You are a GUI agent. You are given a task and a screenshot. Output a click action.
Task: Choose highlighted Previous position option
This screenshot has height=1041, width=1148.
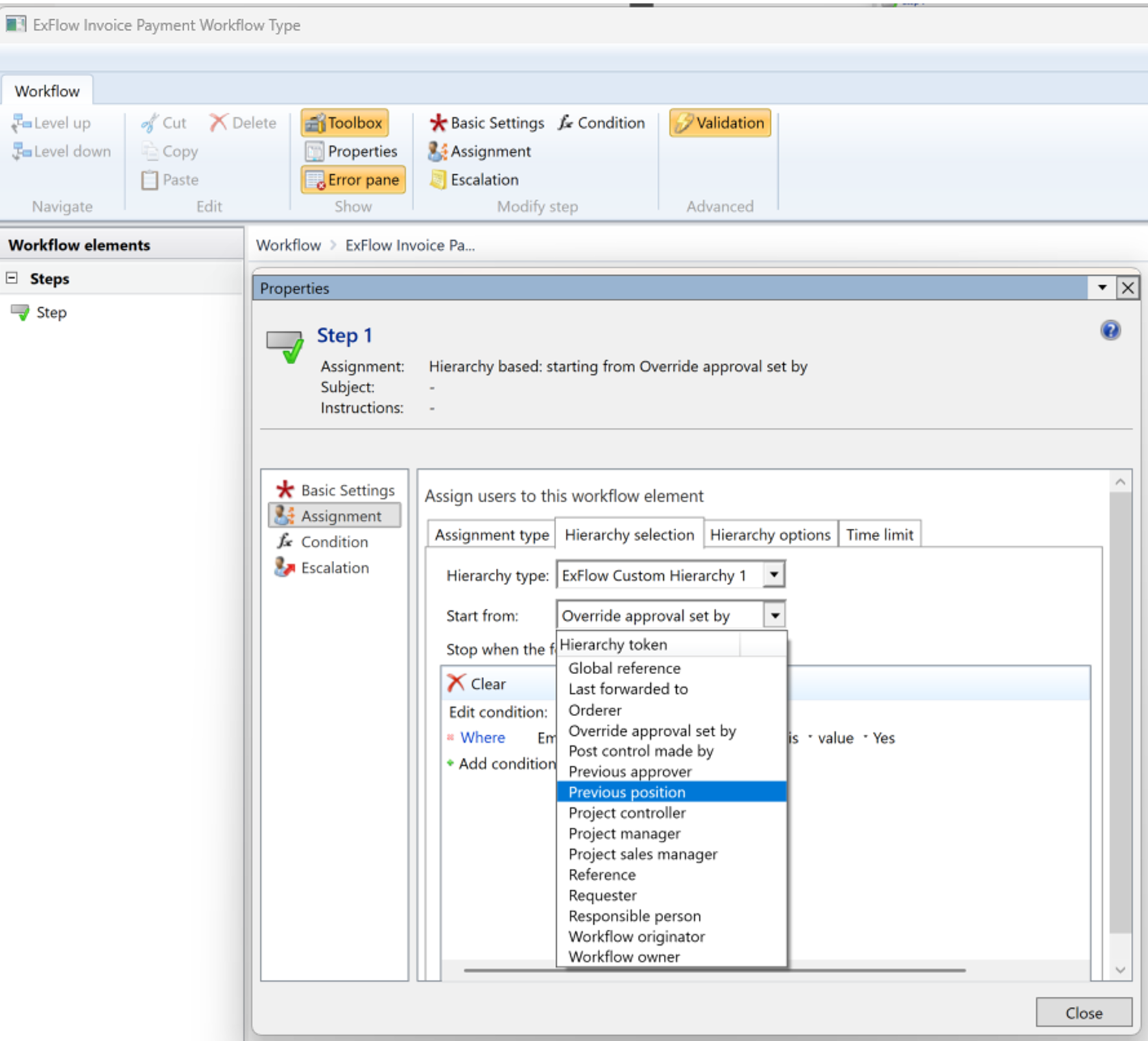pos(671,792)
